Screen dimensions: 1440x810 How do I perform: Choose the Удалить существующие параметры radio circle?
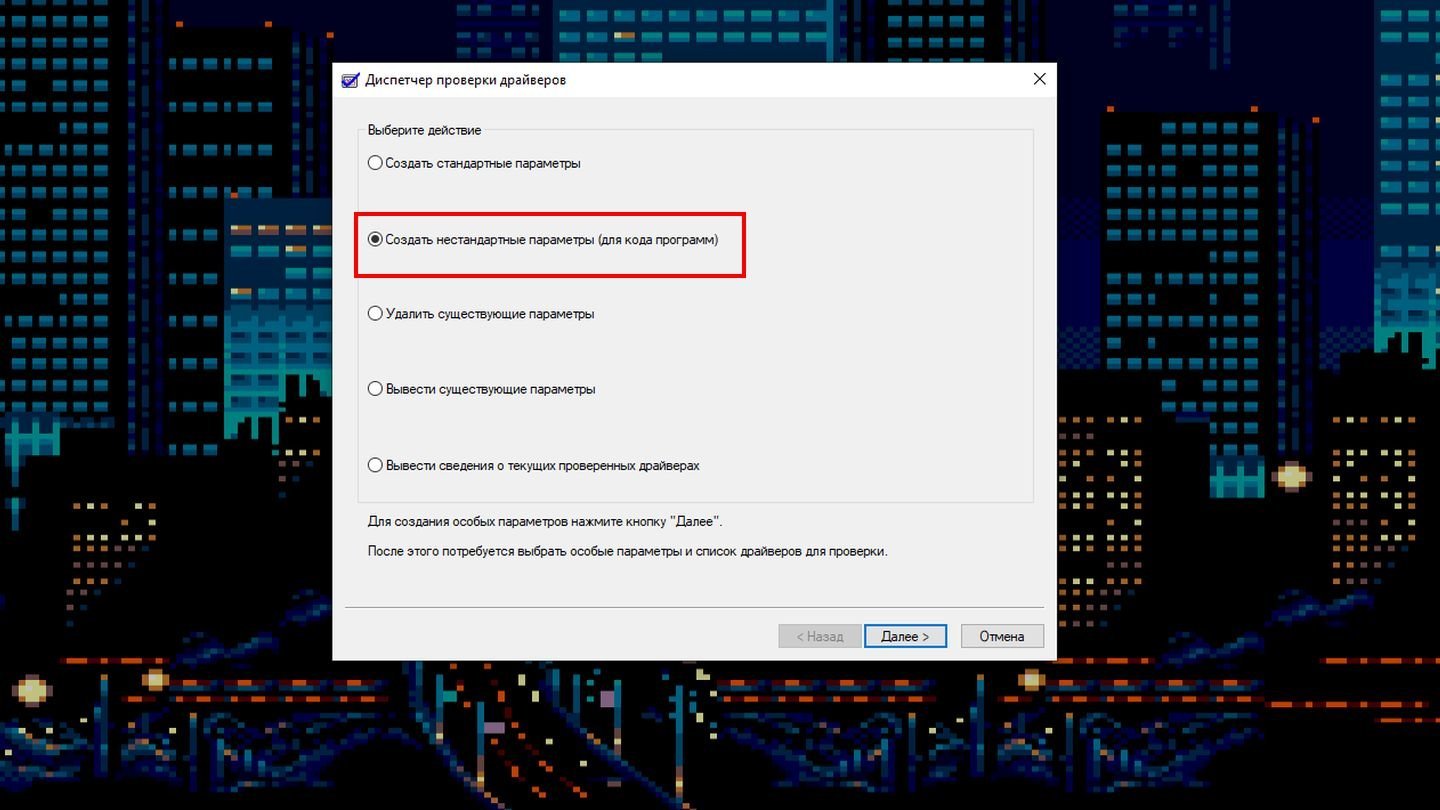[375, 314]
